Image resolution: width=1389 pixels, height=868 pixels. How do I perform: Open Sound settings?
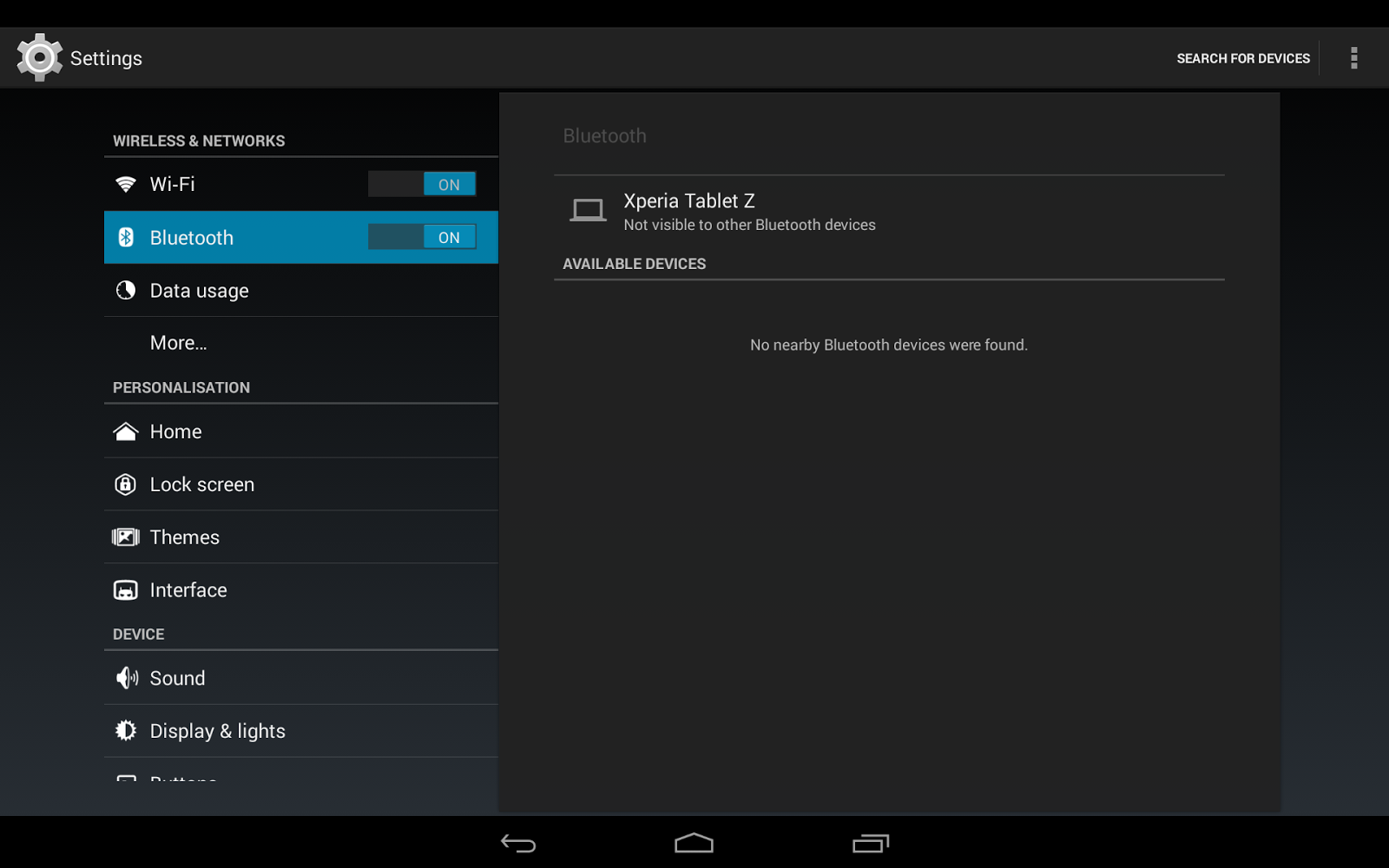(301, 678)
